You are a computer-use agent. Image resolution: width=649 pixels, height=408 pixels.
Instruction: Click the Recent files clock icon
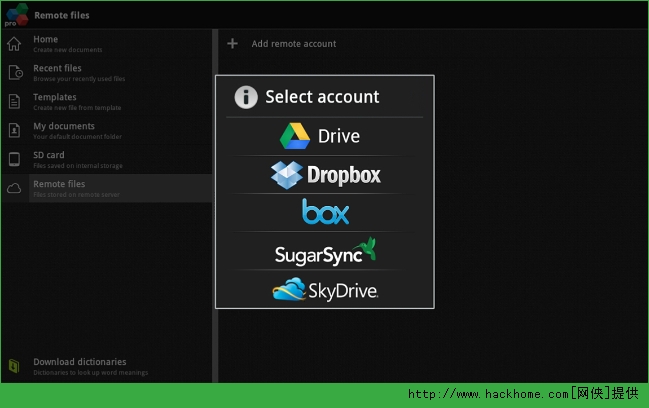(x=15, y=72)
